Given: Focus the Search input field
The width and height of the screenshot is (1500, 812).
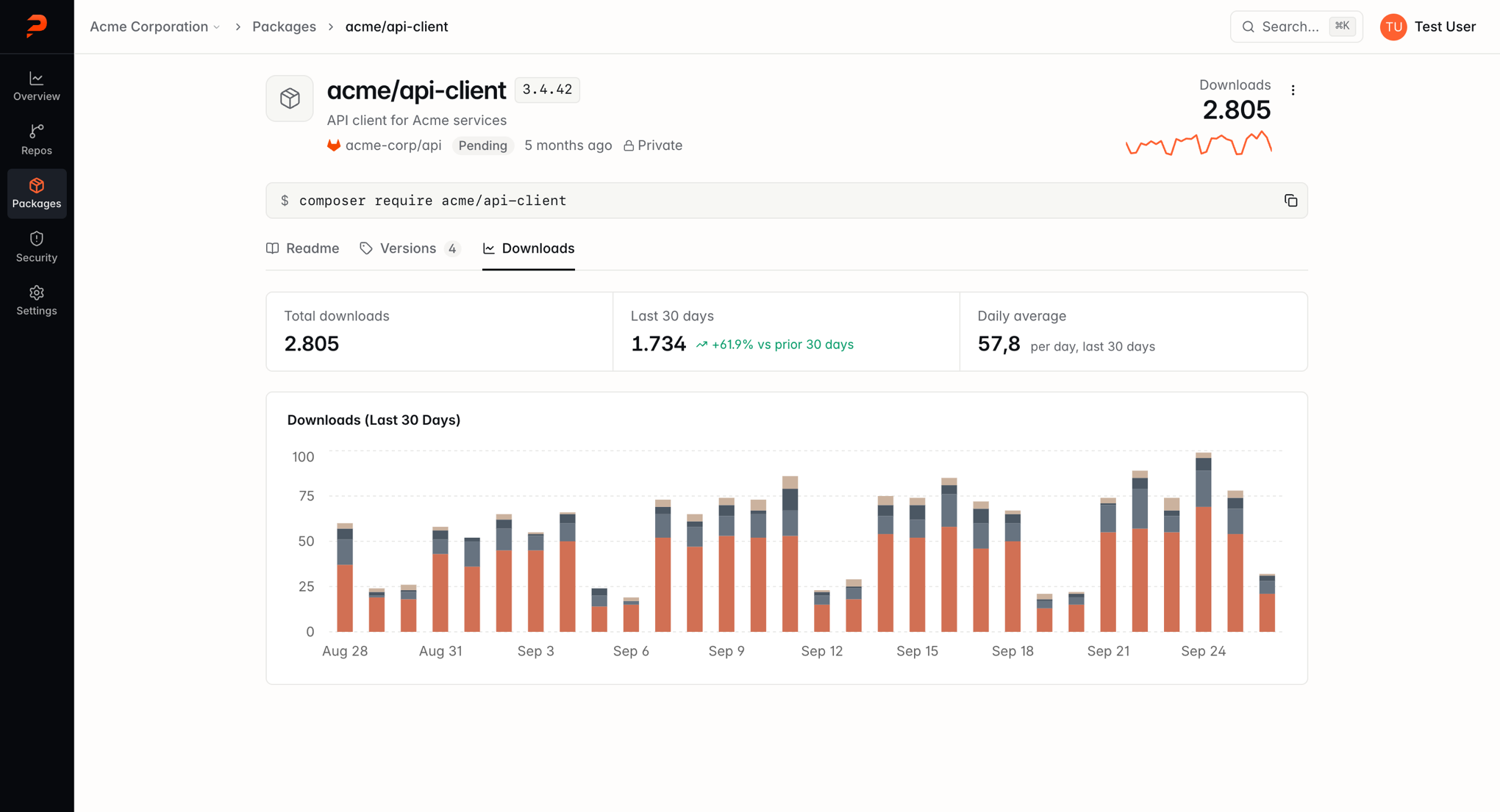Looking at the screenshot, I should click(x=1296, y=26).
